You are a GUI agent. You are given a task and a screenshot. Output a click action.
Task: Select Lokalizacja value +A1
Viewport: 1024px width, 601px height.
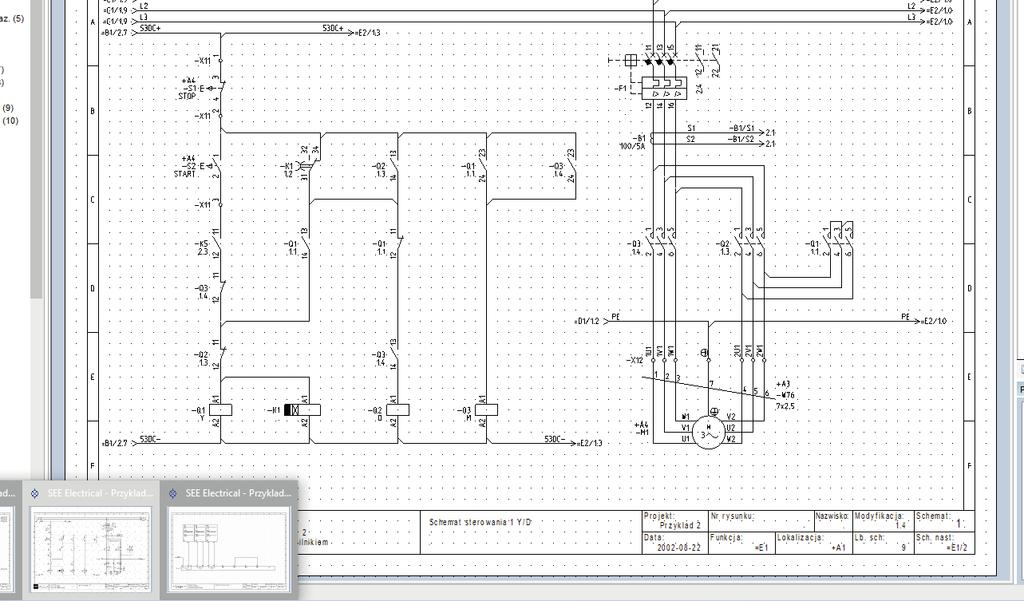pos(839,547)
